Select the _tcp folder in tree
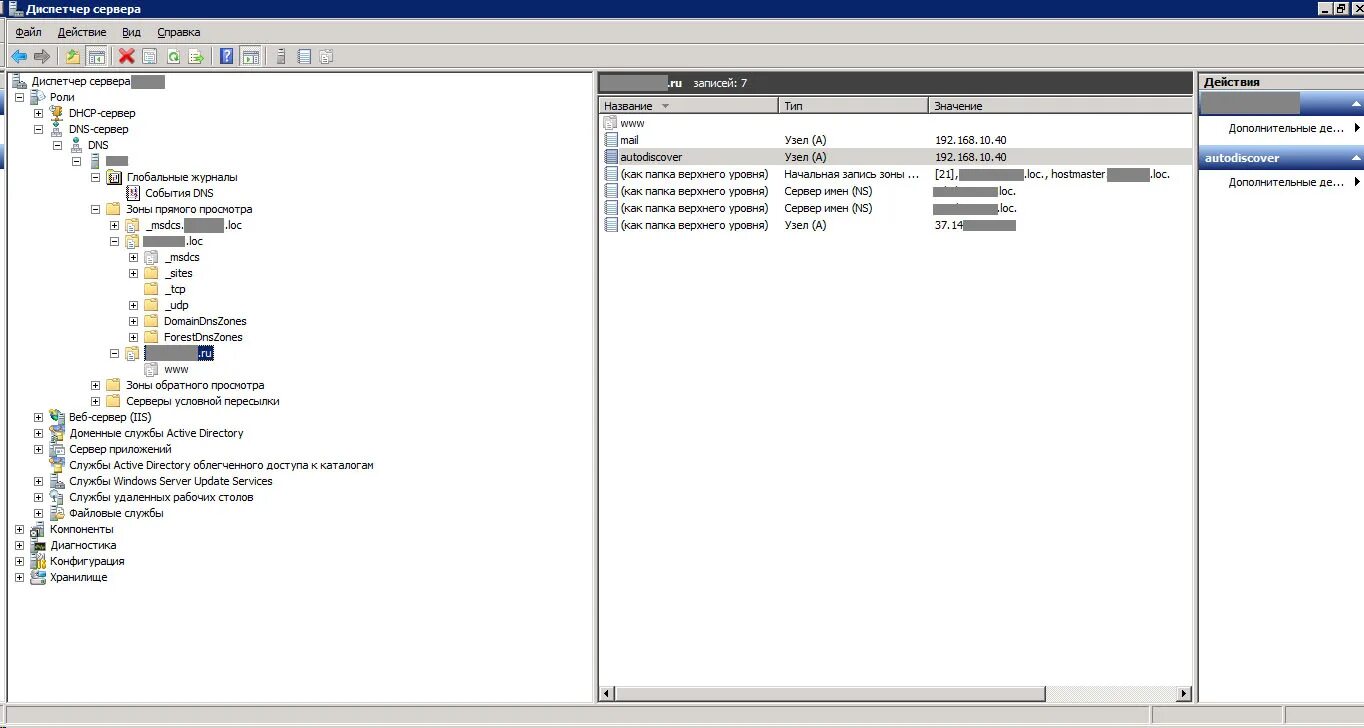 175,289
